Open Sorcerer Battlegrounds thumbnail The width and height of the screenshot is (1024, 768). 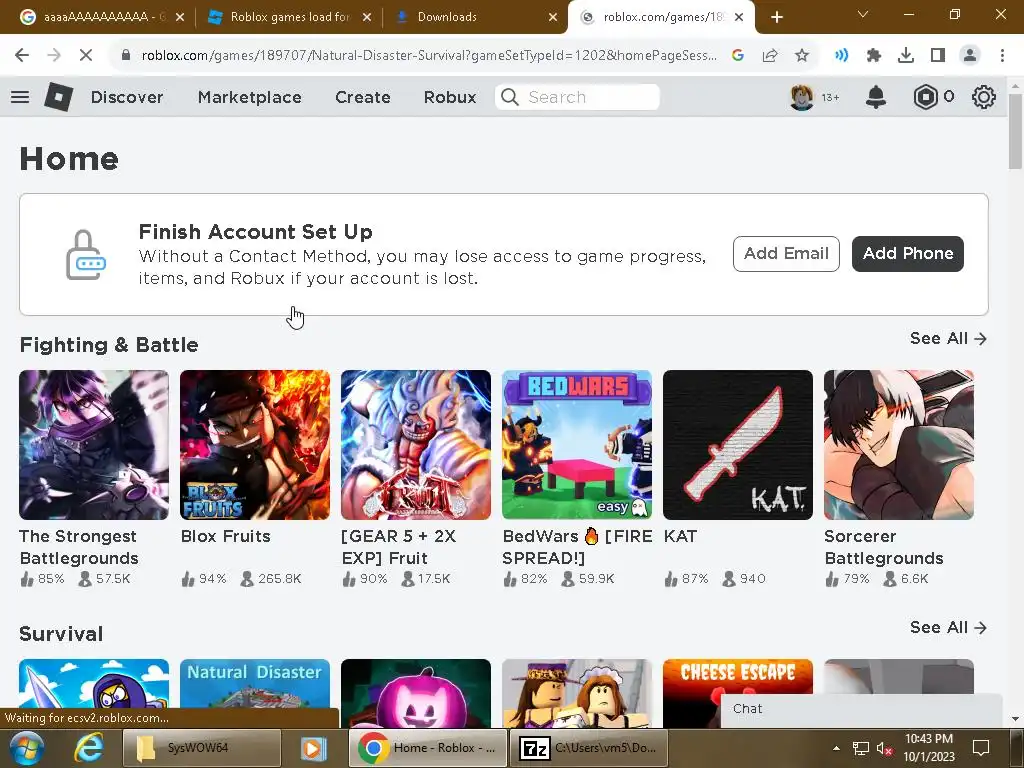pyautogui.click(x=899, y=445)
